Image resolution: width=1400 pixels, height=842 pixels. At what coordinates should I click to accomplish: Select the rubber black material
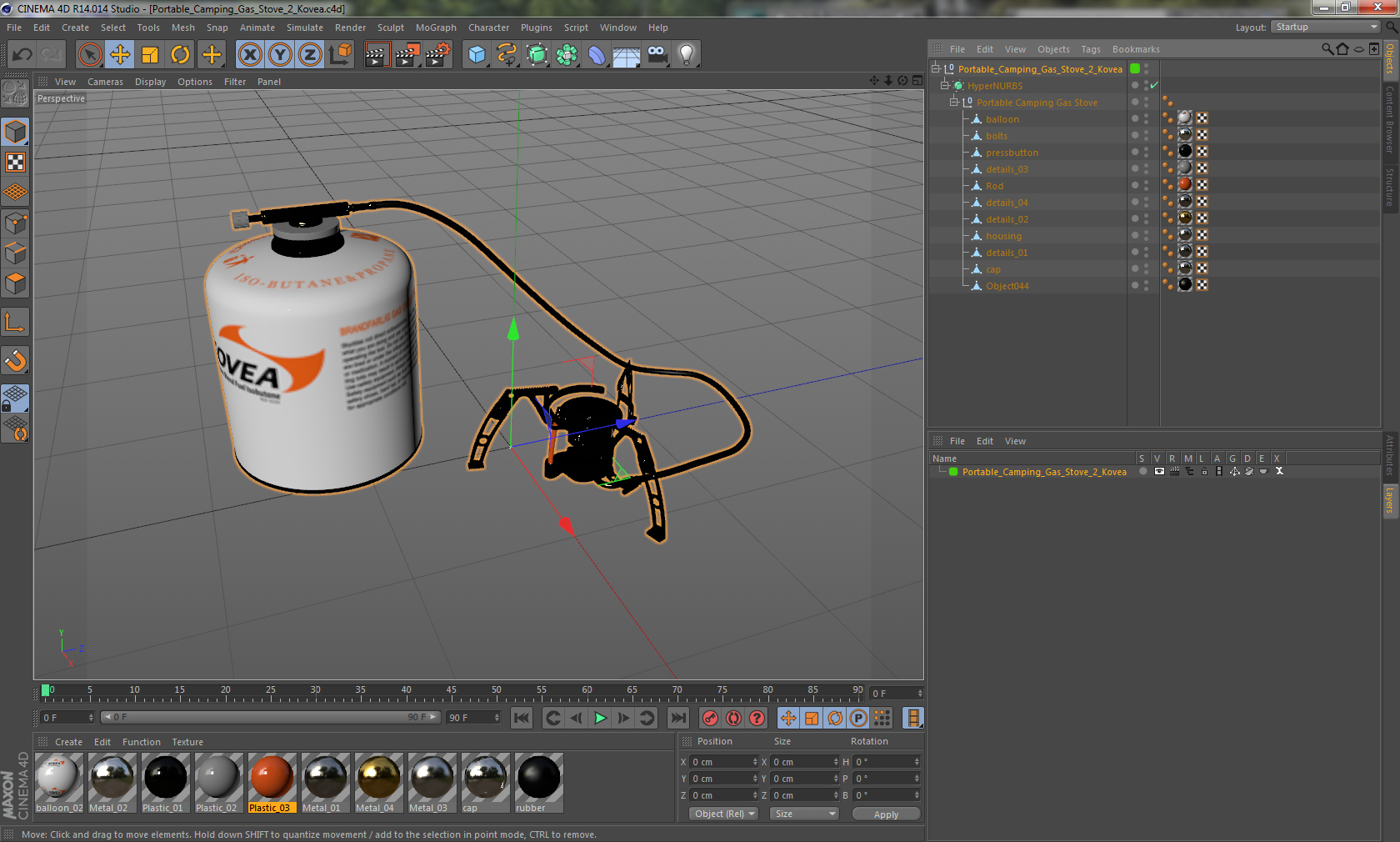click(x=539, y=783)
